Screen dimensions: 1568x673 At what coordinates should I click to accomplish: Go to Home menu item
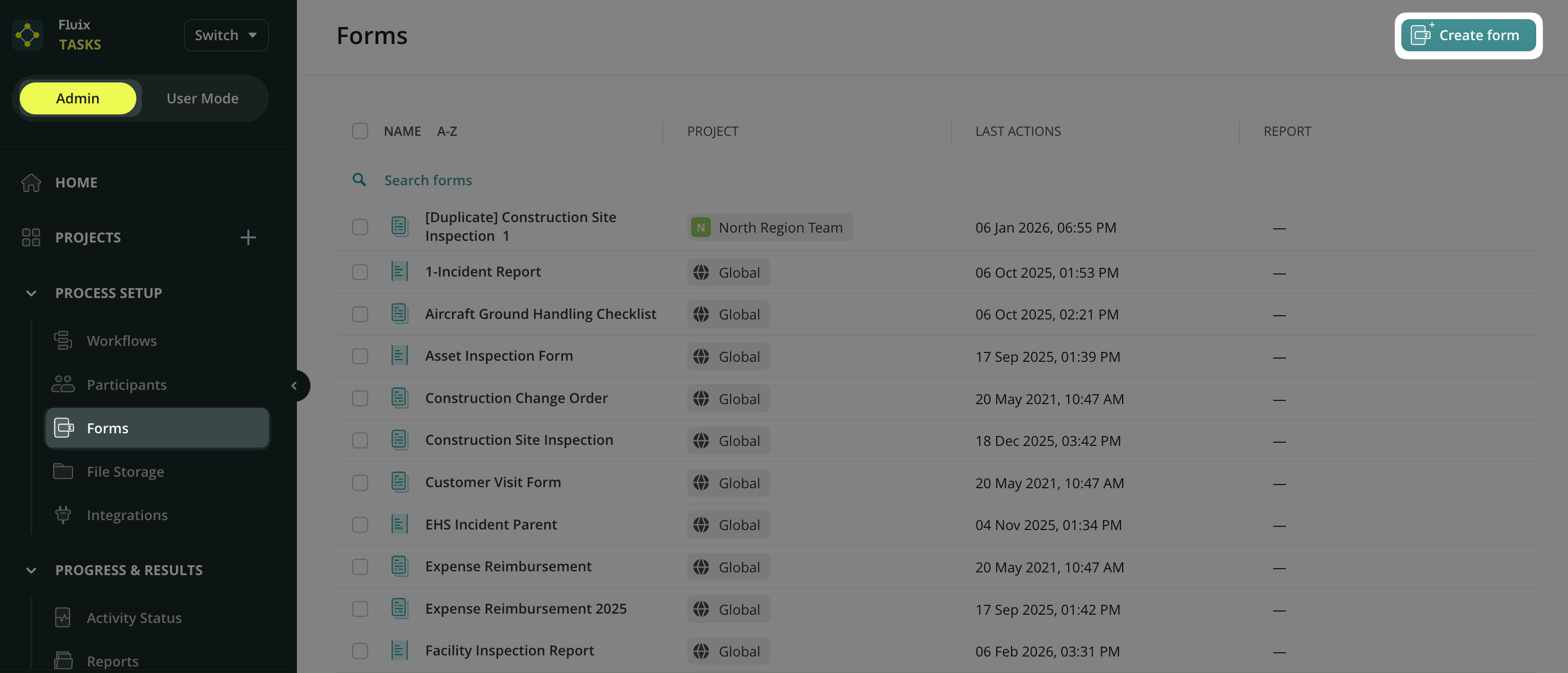point(76,183)
